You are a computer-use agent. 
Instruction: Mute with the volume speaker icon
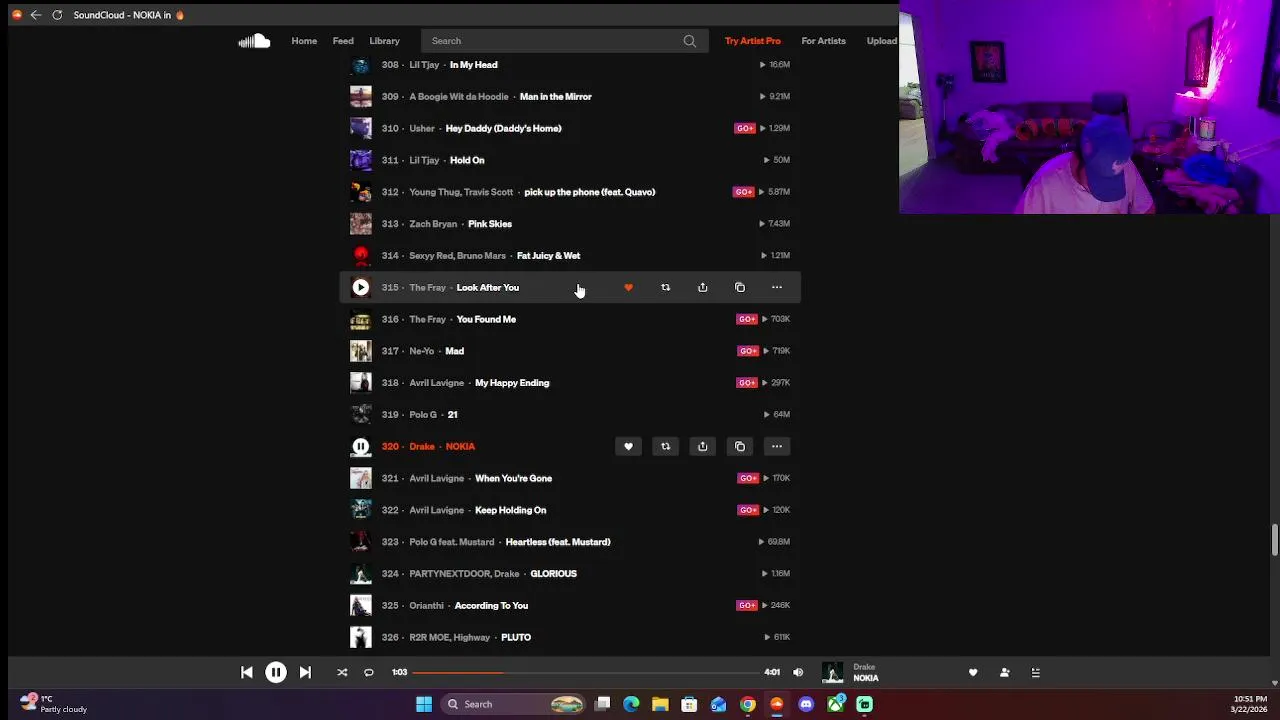(x=798, y=673)
